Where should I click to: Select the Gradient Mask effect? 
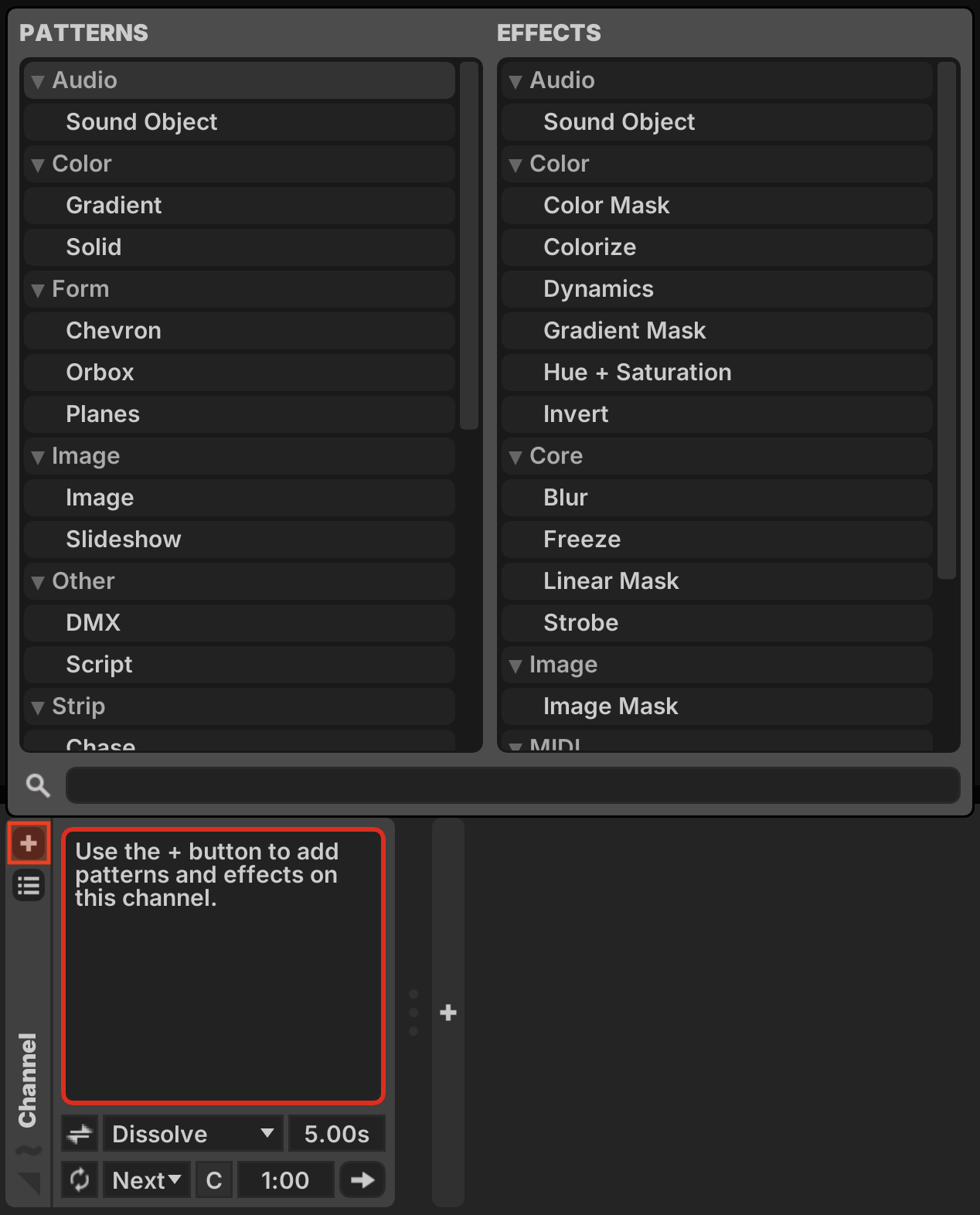point(624,331)
